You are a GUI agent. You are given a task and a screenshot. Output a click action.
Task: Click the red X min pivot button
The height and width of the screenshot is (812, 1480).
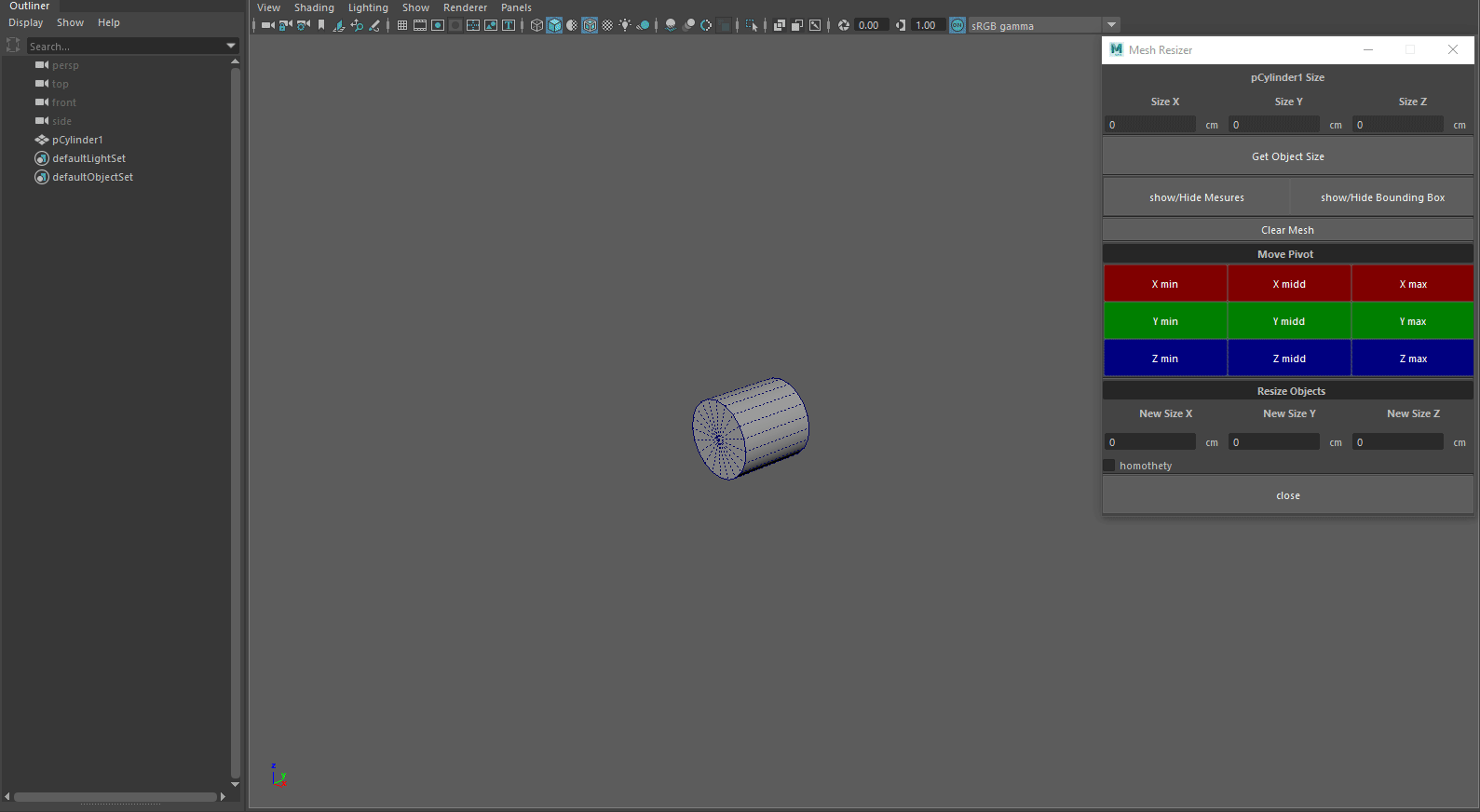(1165, 284)
